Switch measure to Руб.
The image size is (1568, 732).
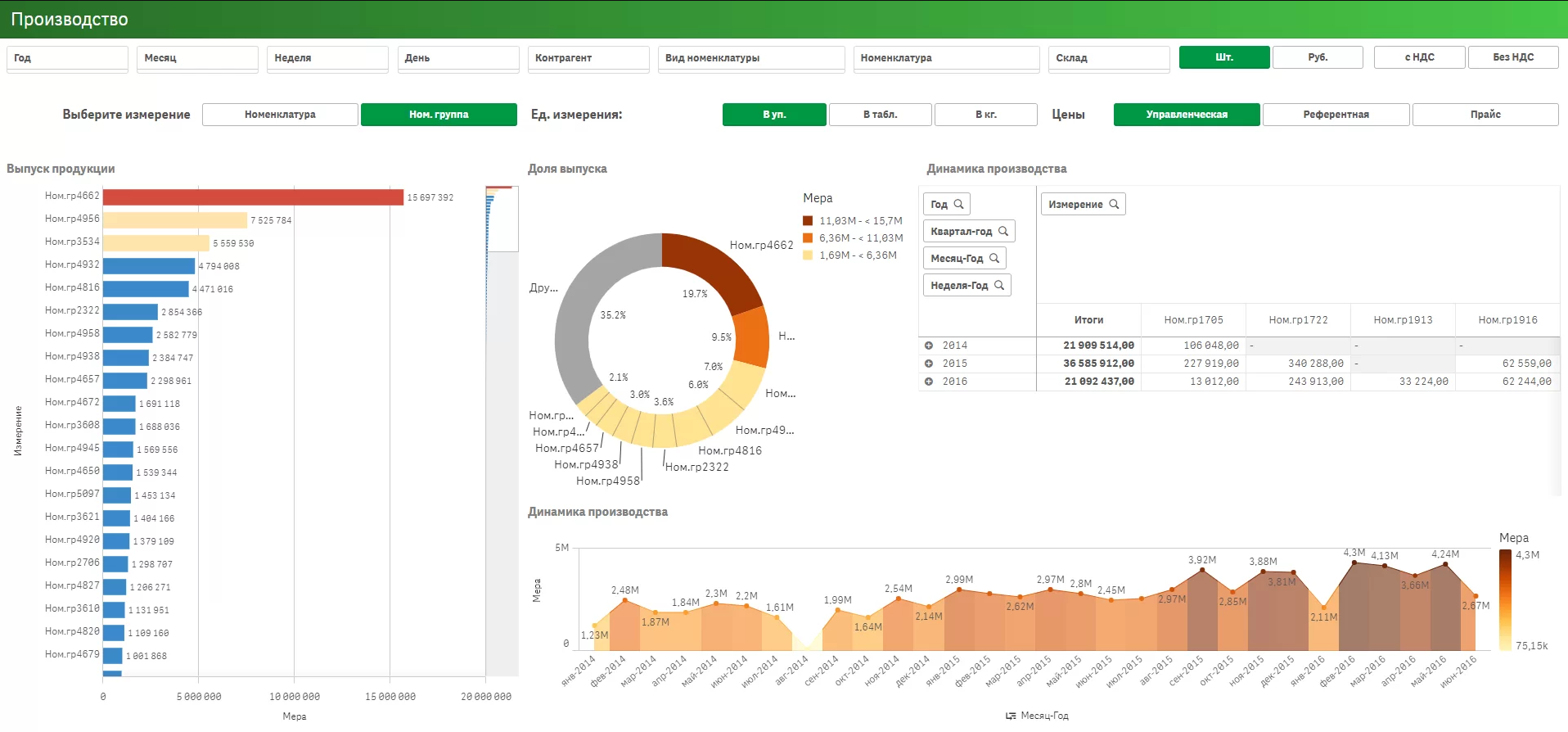point(1318,57)
